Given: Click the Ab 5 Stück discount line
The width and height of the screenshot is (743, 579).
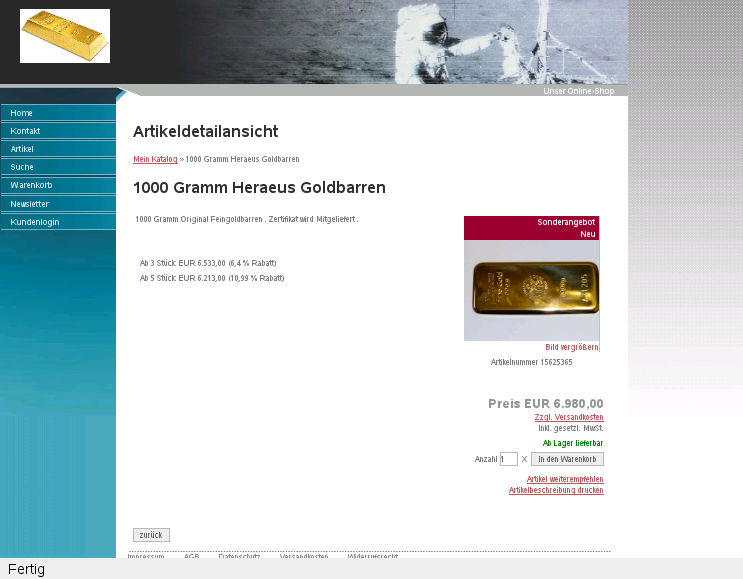Looking at the screenshot, I should coord(212,278).
